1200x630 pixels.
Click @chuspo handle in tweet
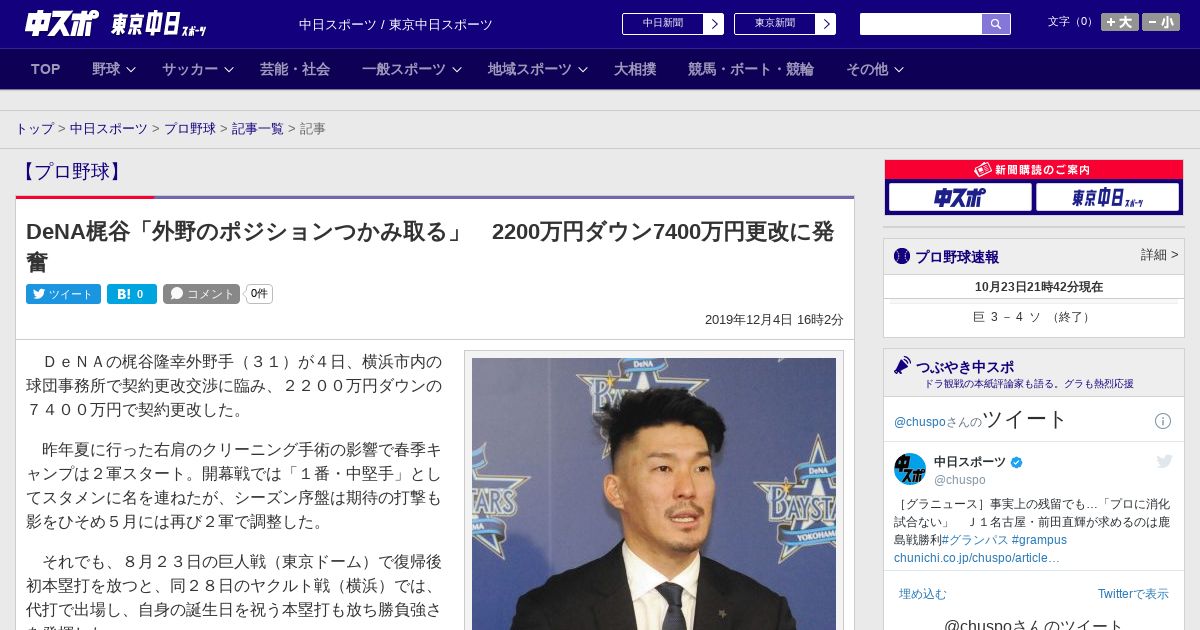click(960, 480)
